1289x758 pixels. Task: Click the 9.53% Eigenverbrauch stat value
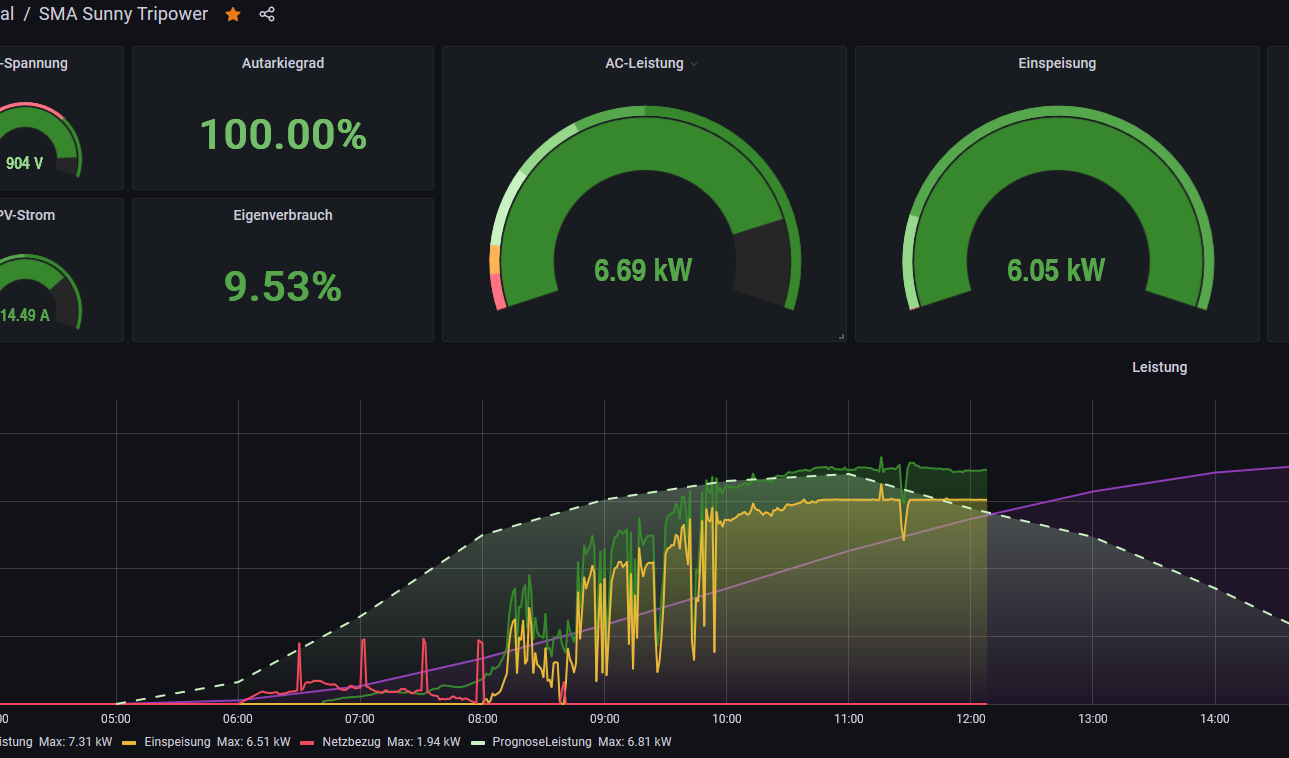pos(283,287)
